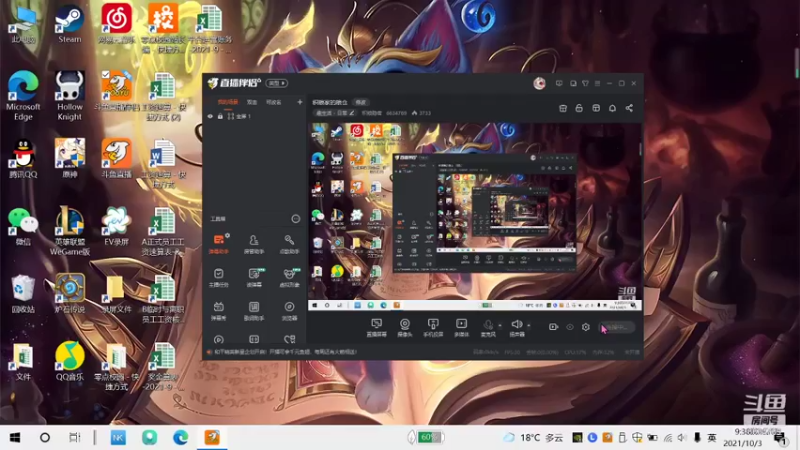Click the 修改 button next to room title
Viewport: 800px width, 450px height.
tap(361, 103)
